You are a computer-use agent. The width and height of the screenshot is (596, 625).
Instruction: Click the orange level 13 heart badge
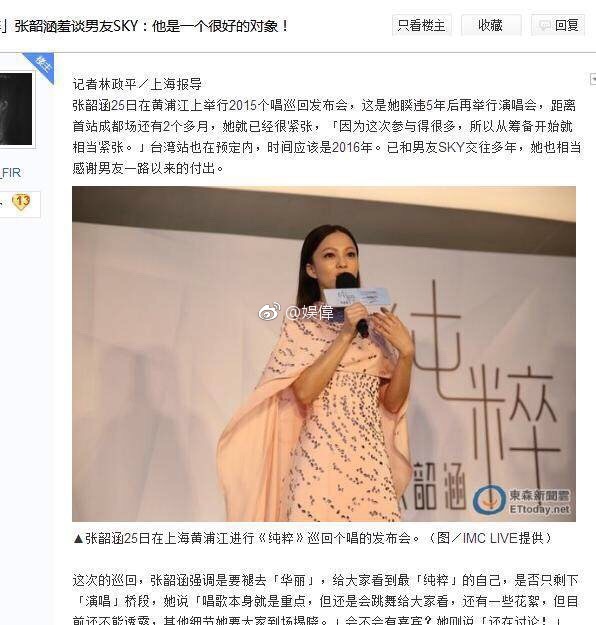click(x=21, y=202)
